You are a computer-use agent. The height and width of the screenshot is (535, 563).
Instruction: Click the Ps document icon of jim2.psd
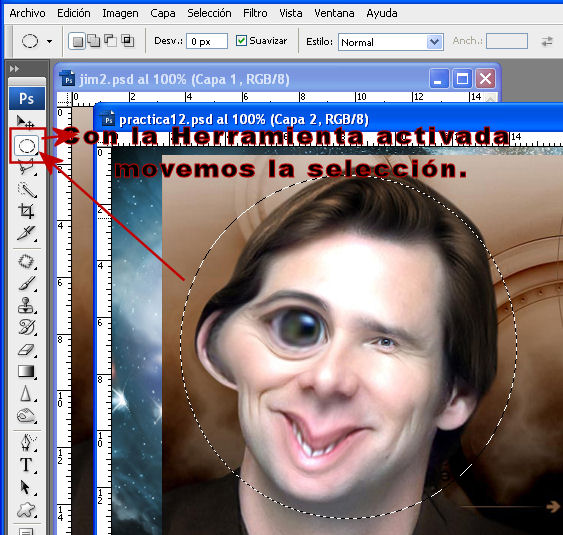pos(68,79)
